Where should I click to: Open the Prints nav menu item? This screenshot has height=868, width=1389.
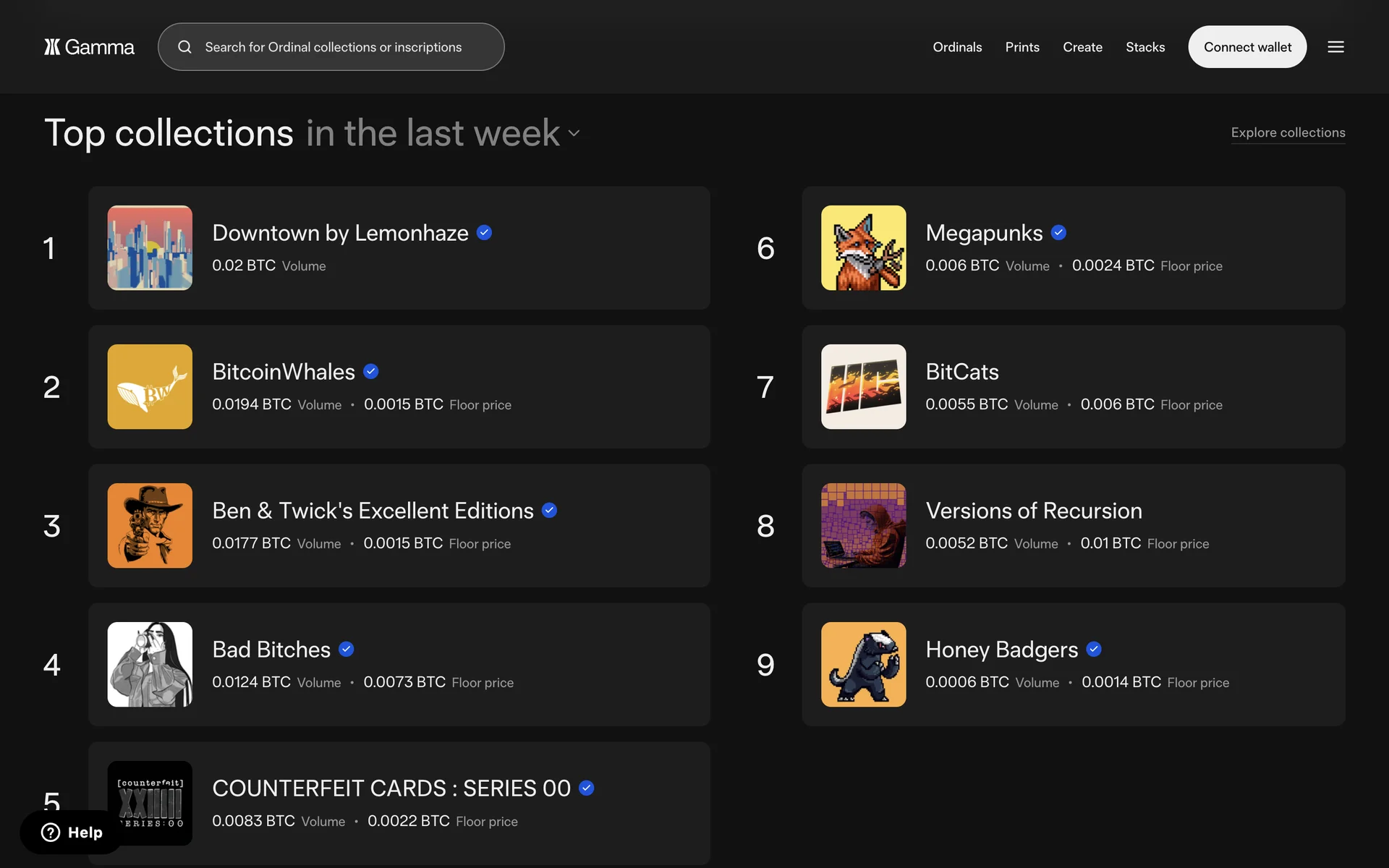click(1022, 47)
